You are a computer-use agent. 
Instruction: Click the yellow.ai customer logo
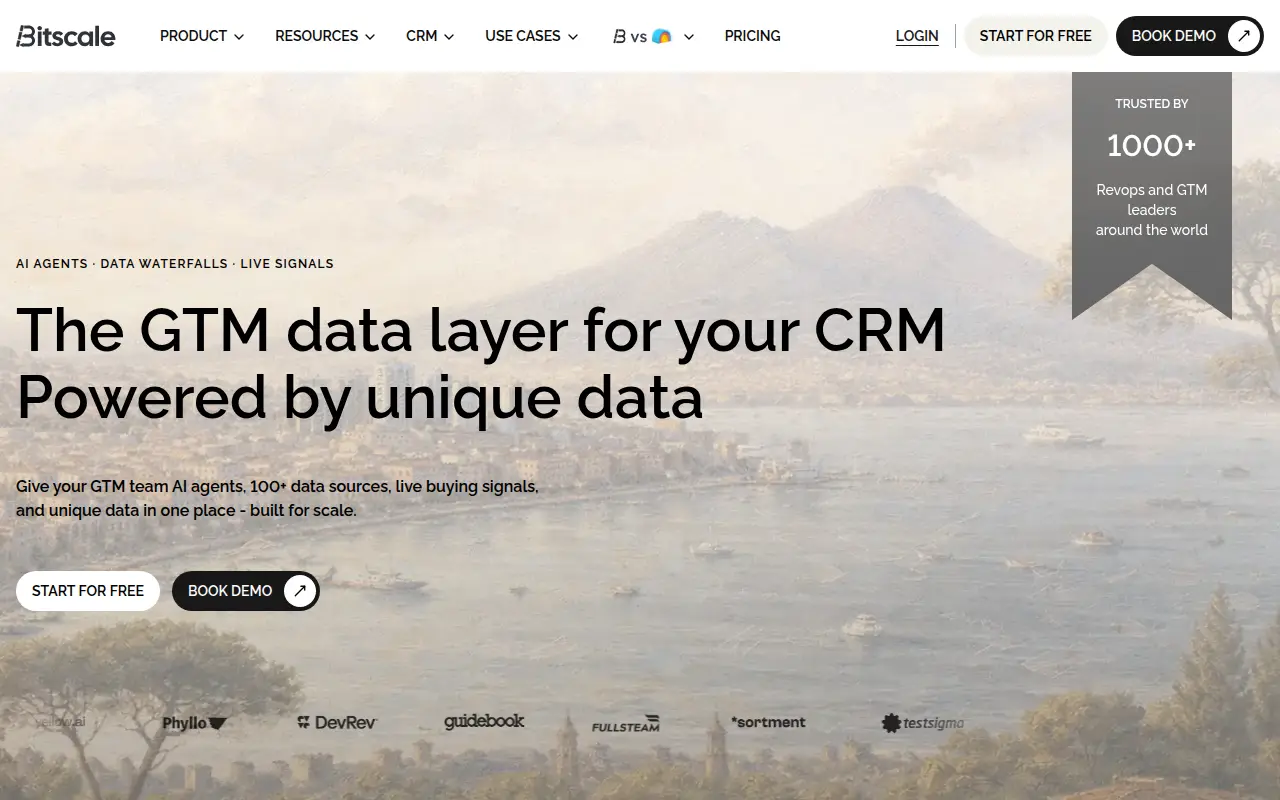(60, 722)
